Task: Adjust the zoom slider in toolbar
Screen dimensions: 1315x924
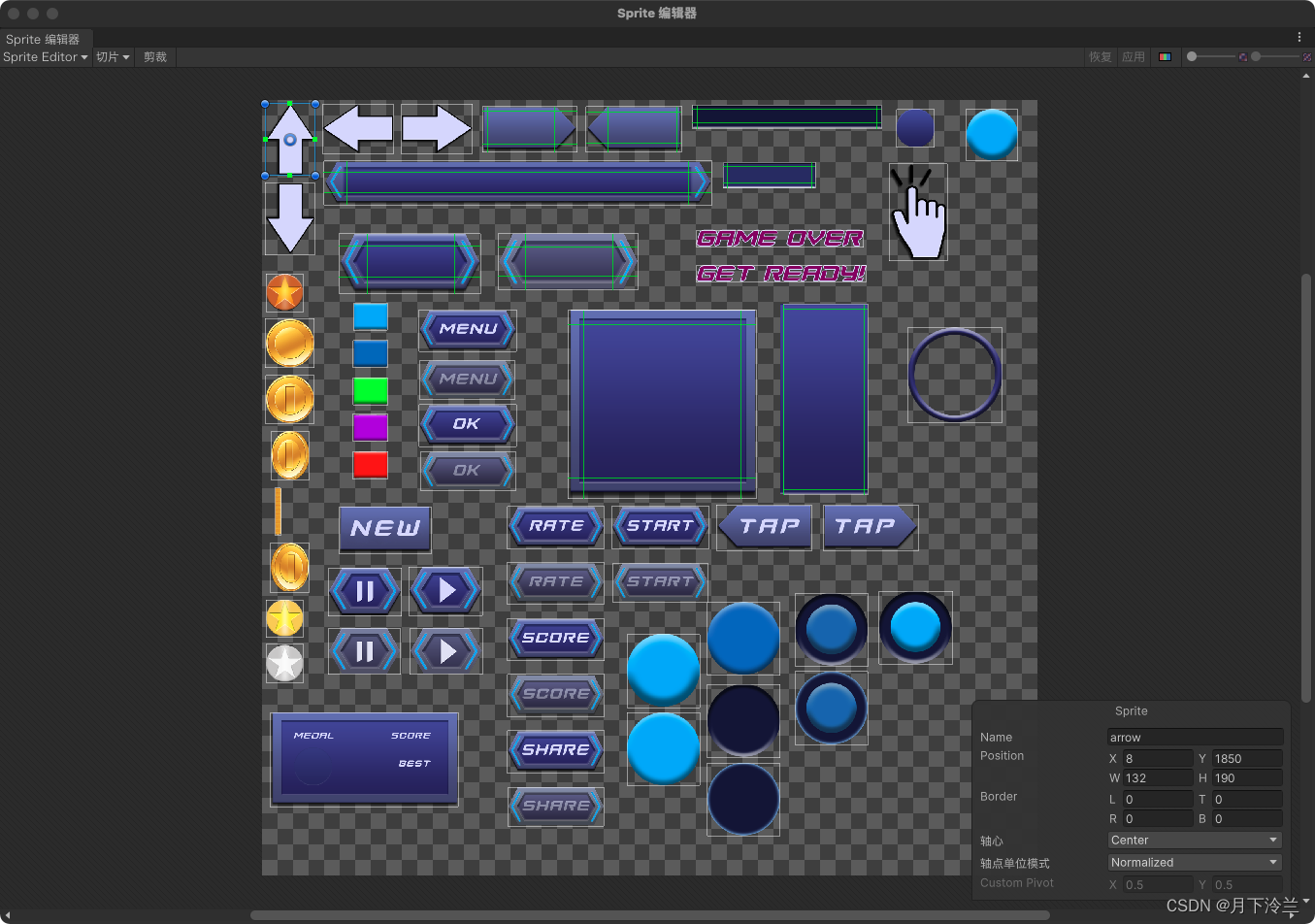Action: point(1211,57)
